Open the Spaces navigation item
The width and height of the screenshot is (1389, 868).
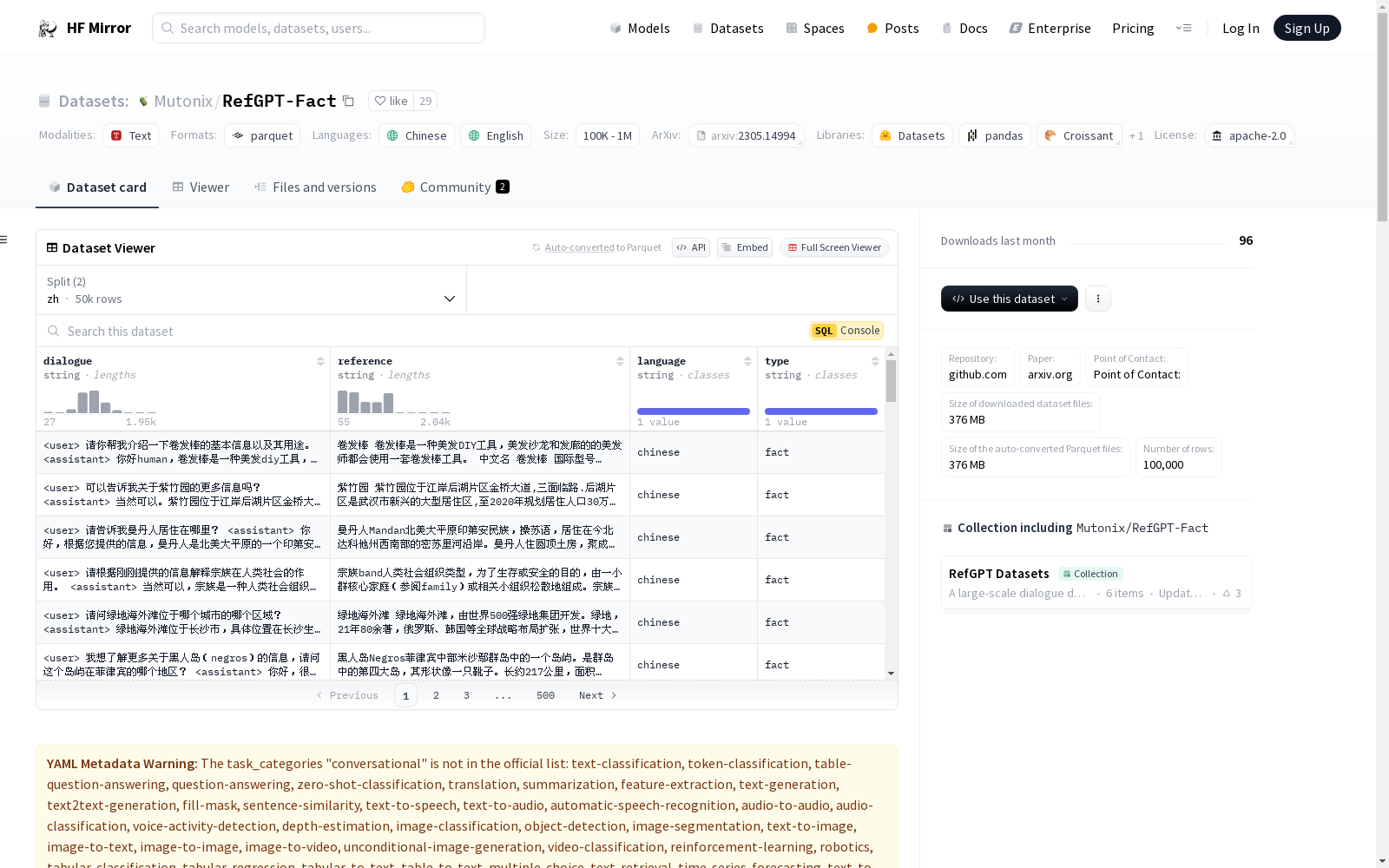(814, 28)
